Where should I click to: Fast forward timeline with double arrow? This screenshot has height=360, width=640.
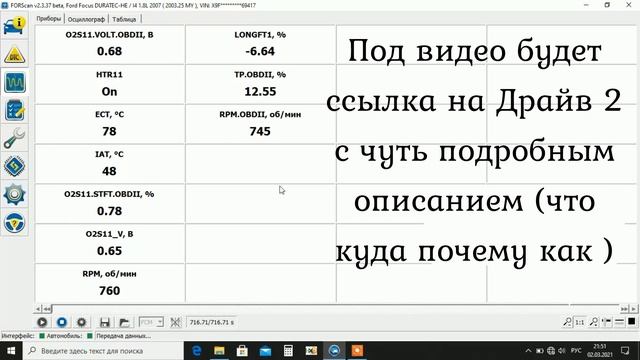[x=624, y=309]
